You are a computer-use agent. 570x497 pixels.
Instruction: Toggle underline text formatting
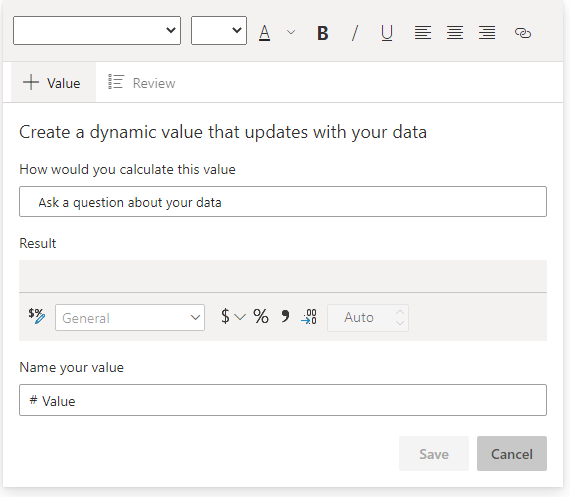pos(387,33)
